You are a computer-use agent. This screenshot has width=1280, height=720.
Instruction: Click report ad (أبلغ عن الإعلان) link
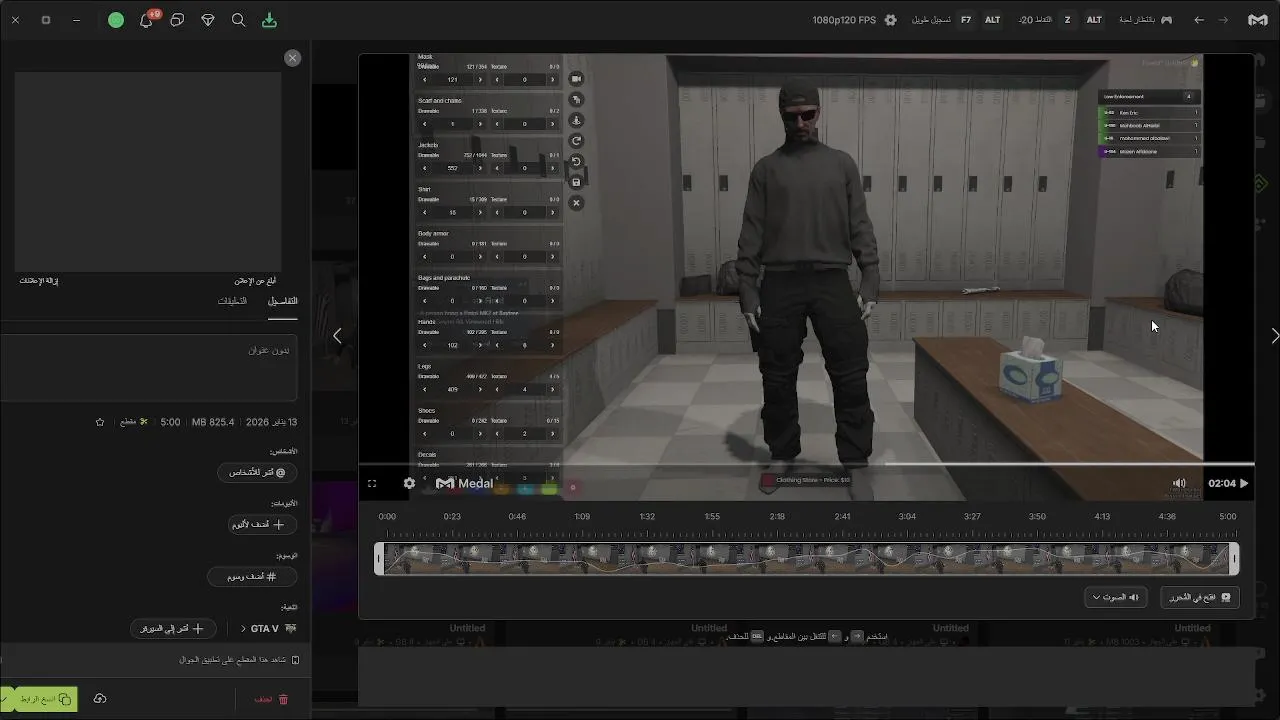click(255, 281)
